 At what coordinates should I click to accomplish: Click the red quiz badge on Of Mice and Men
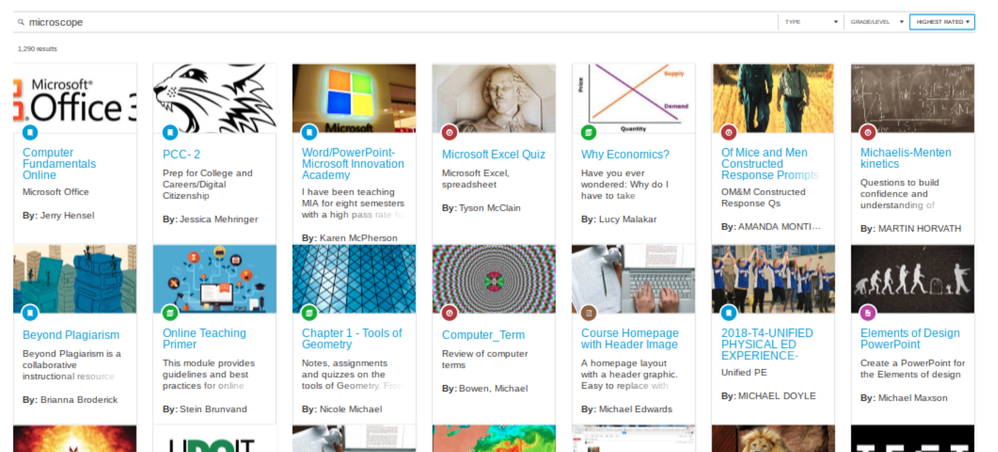tap(728, 132)
